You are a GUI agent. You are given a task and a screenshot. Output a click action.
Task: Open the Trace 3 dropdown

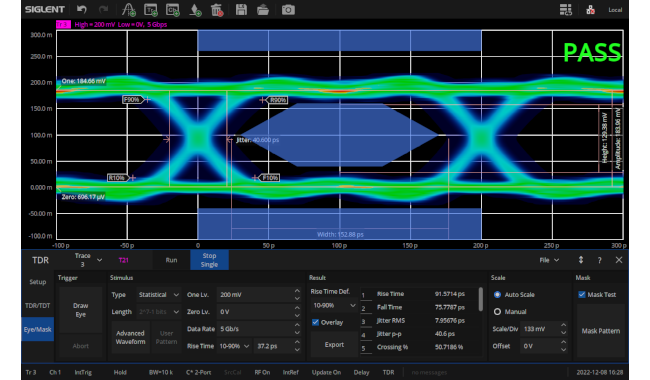coord(88,260)
